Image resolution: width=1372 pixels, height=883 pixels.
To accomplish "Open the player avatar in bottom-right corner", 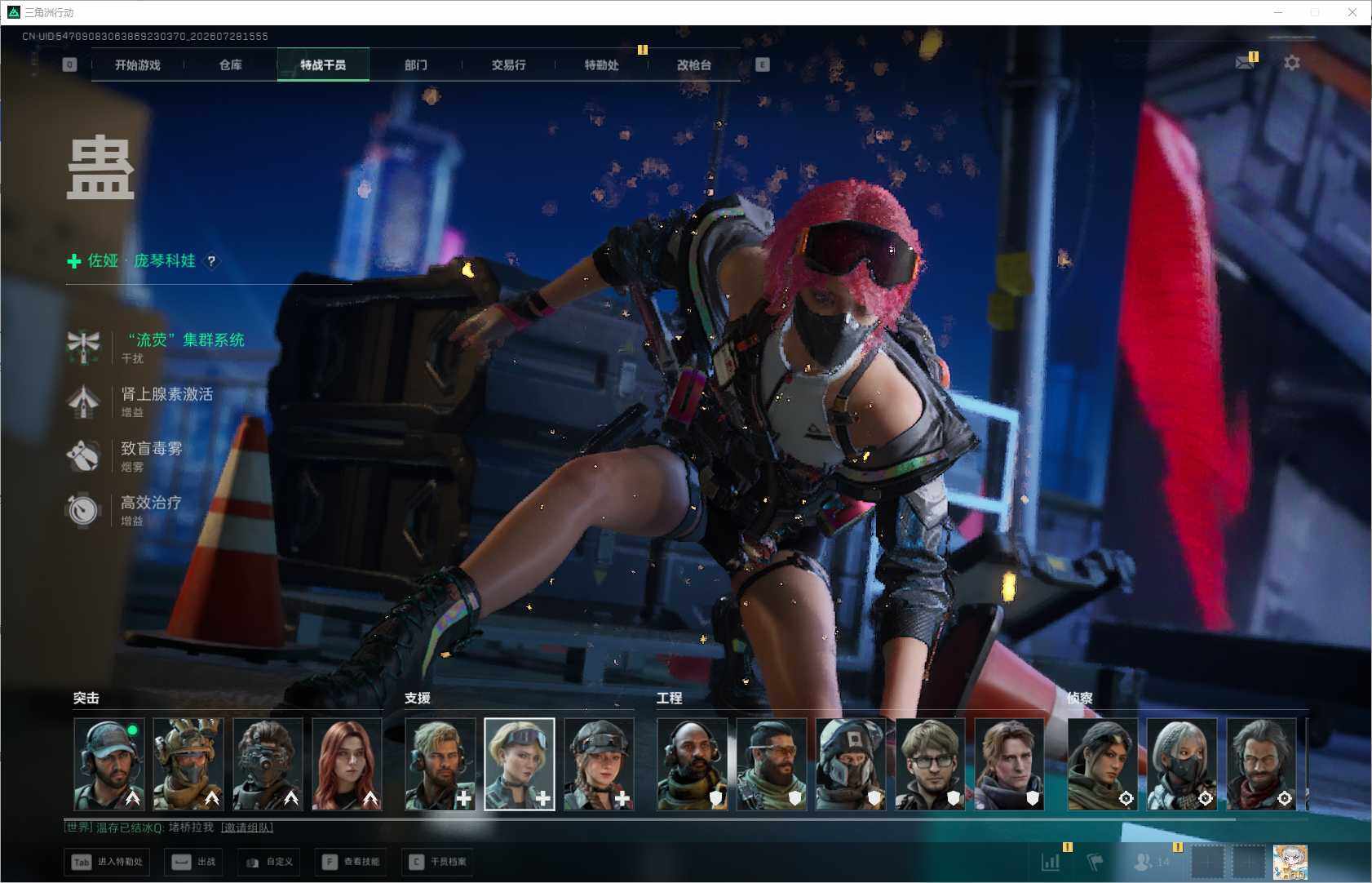I will coord(1290,862).
